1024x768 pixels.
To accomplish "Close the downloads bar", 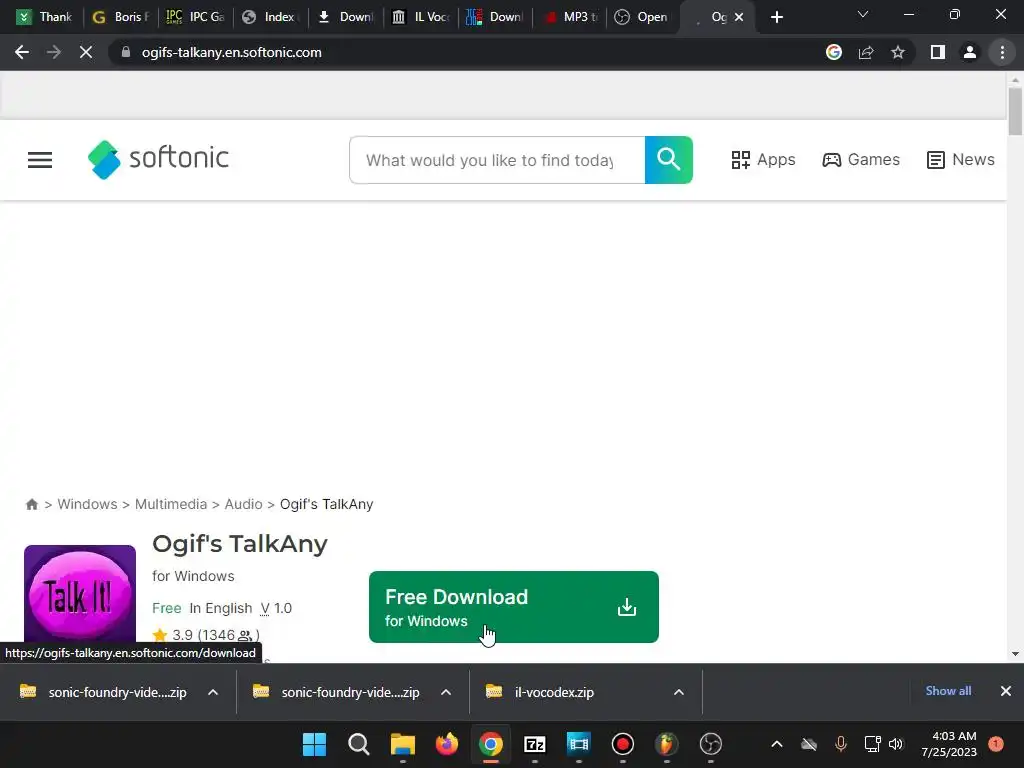I will tap(1006, 691).
